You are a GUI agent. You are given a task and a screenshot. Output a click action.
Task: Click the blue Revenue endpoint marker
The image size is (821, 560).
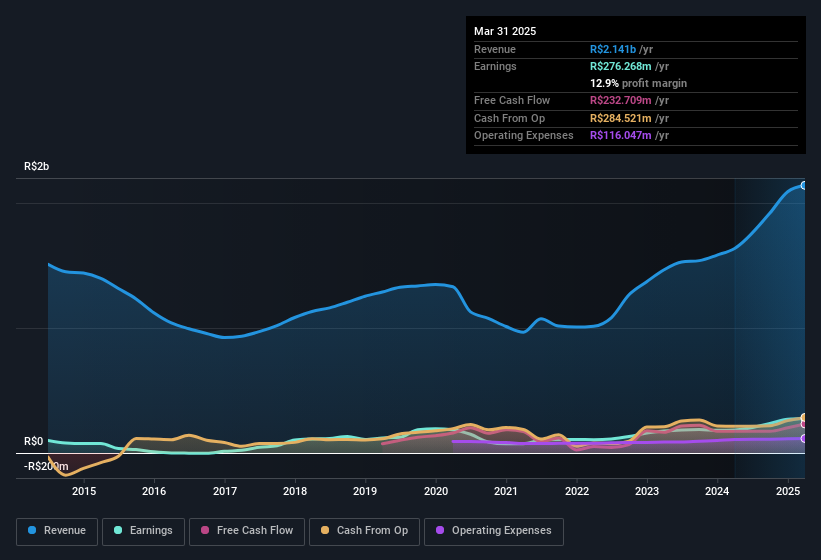click(x=804, y=185)
